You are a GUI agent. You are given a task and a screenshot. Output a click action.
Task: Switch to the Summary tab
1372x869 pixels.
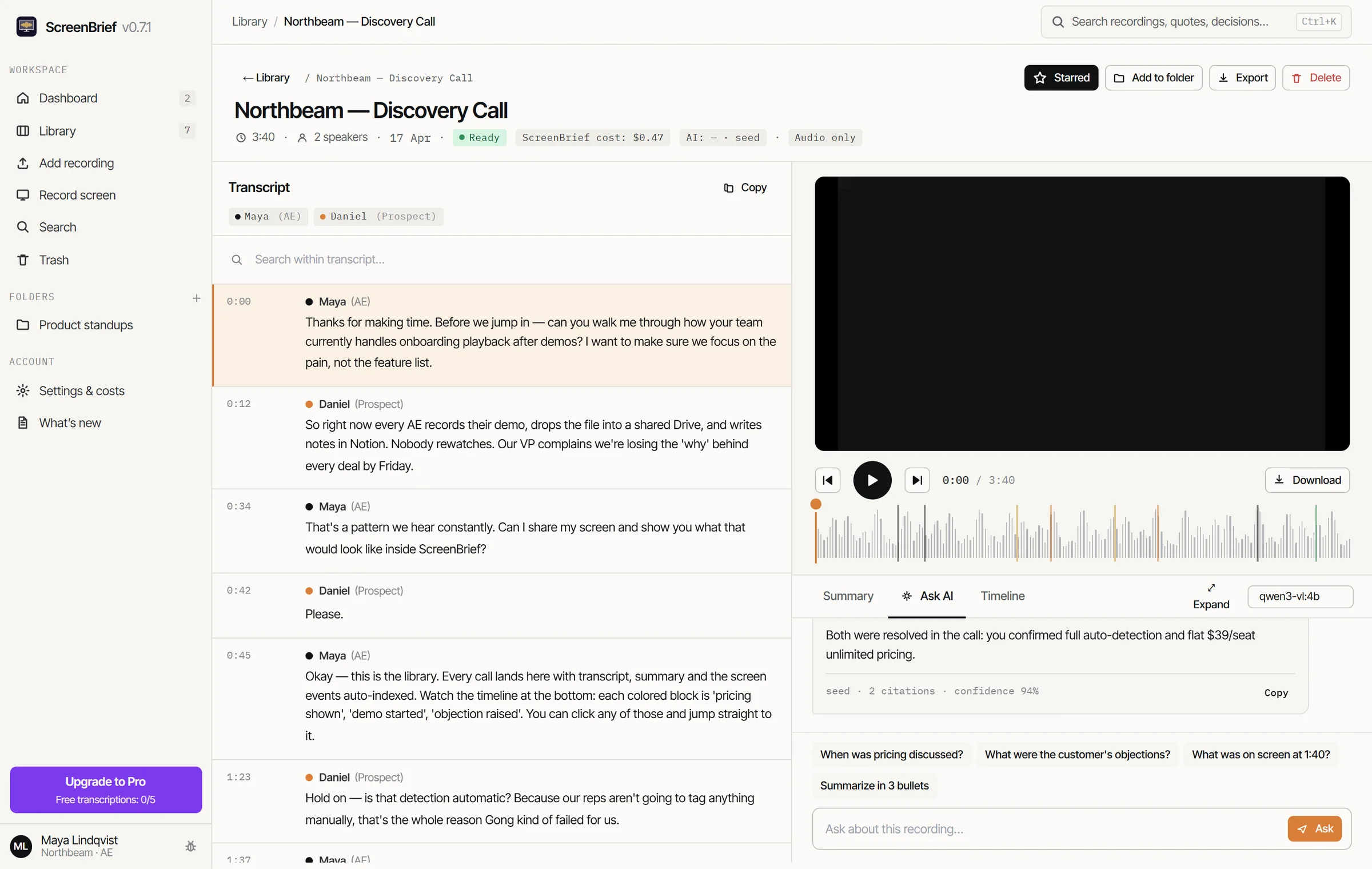(848, 596)
